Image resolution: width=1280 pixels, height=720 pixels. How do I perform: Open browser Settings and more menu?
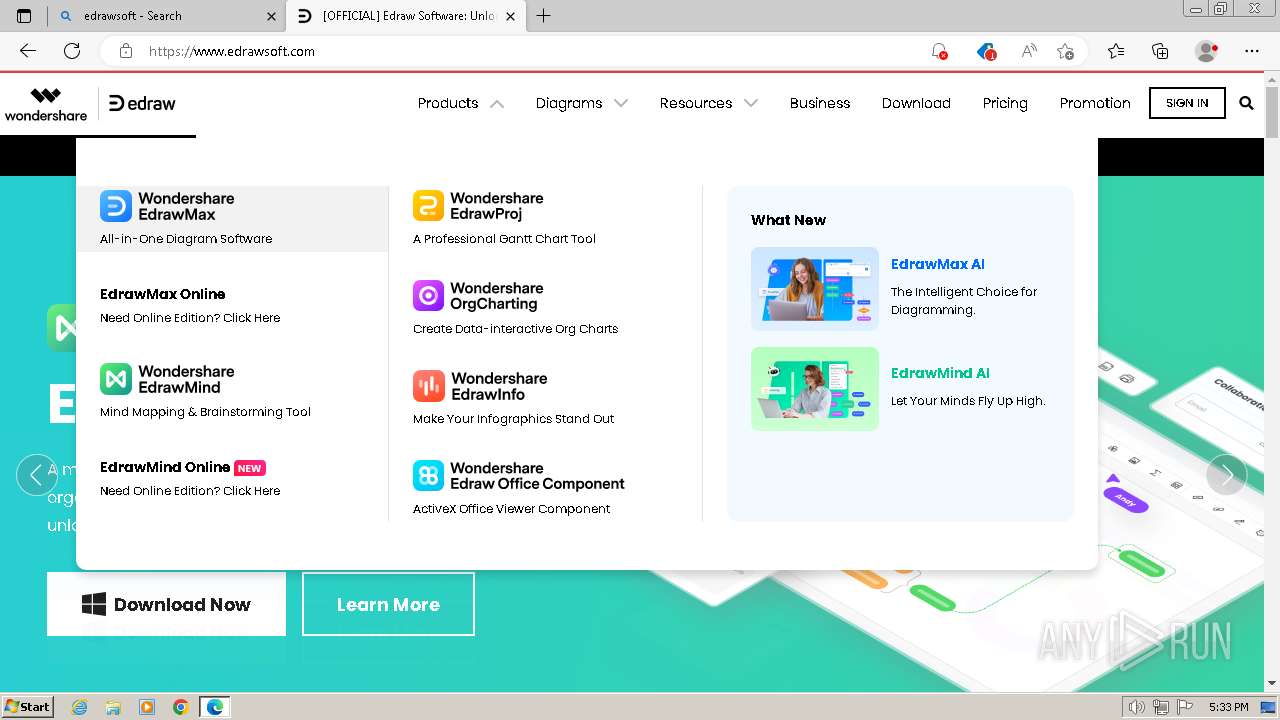(1252, 51)
